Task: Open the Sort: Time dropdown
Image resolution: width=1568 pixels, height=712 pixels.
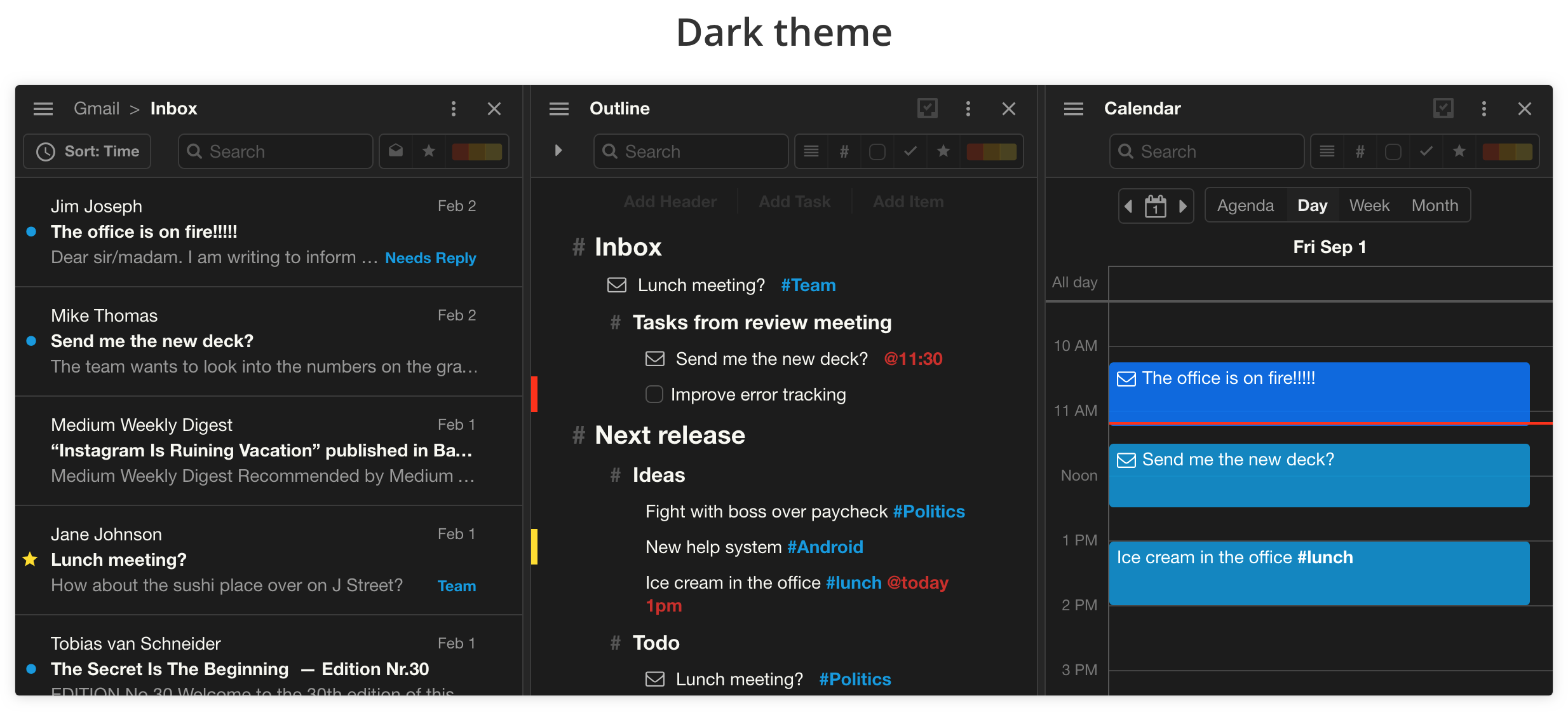Action: [x=88, y=151]
